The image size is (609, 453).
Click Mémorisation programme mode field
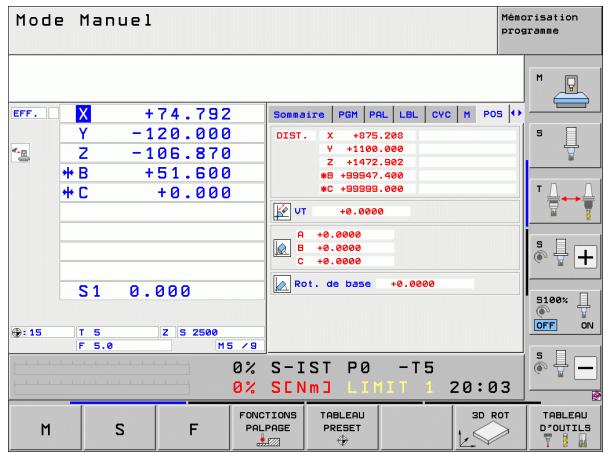pos(549,31)
